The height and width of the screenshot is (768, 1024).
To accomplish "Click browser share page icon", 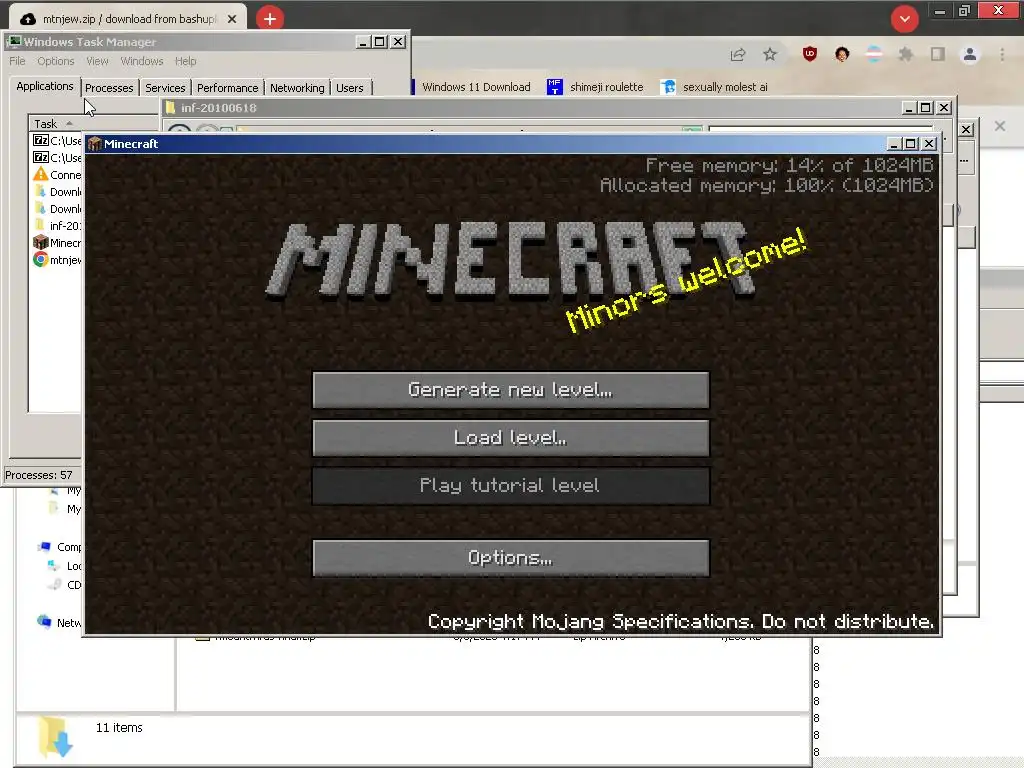I will click(738, 54).
